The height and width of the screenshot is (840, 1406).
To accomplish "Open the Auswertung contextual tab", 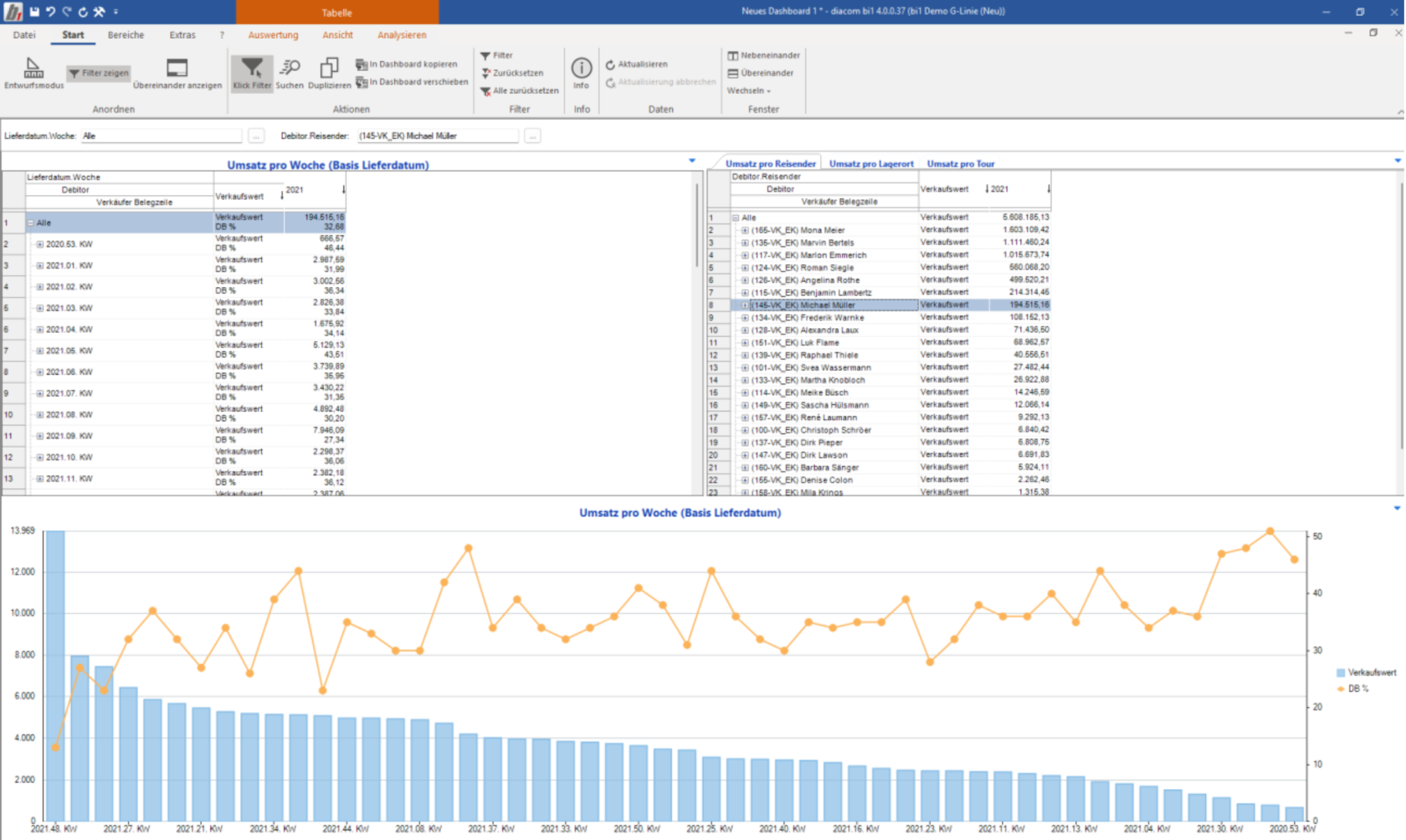I will (x=273, y=35).
